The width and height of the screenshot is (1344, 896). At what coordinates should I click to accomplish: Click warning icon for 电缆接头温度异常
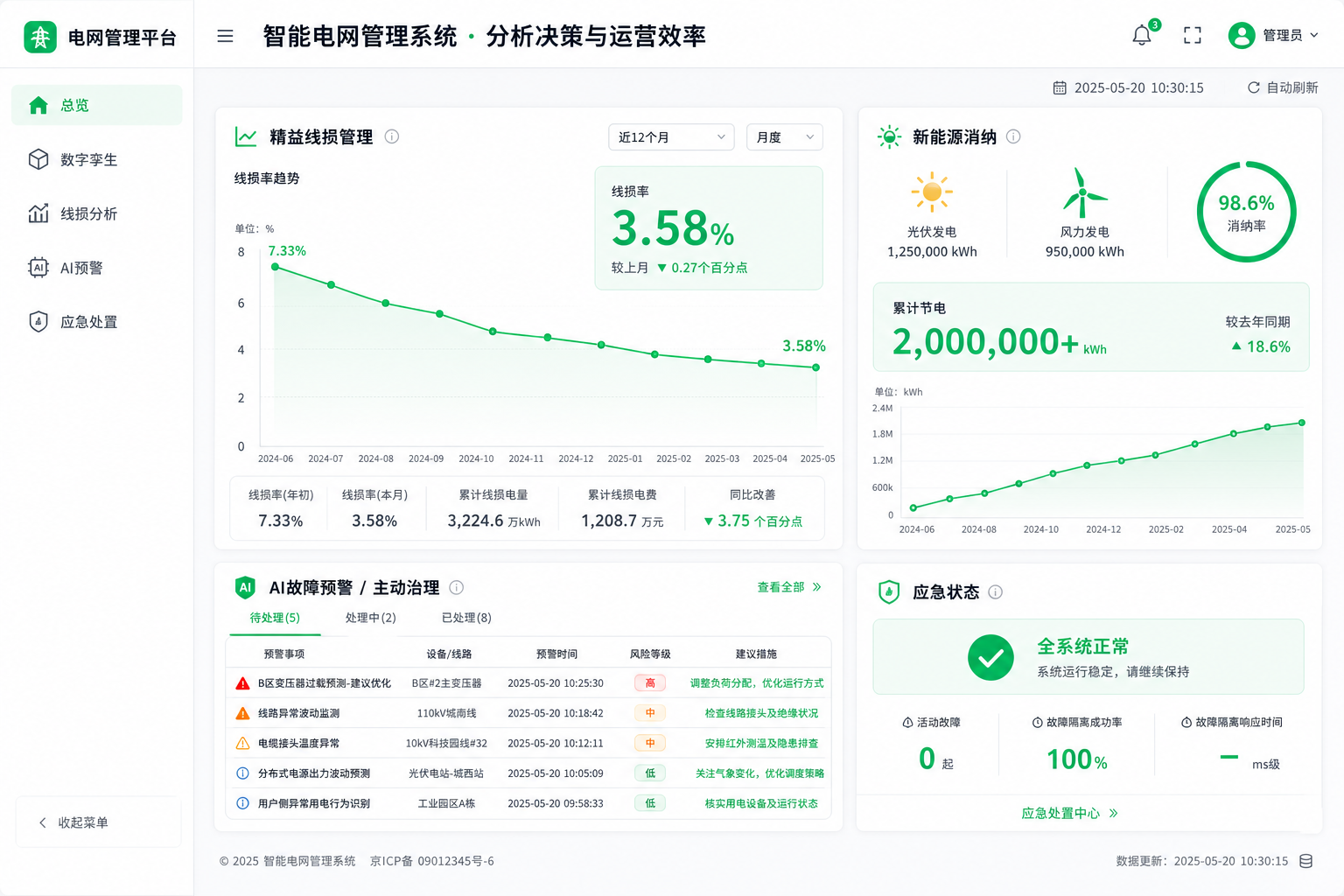pyautogui.click(x=243, y=743)
